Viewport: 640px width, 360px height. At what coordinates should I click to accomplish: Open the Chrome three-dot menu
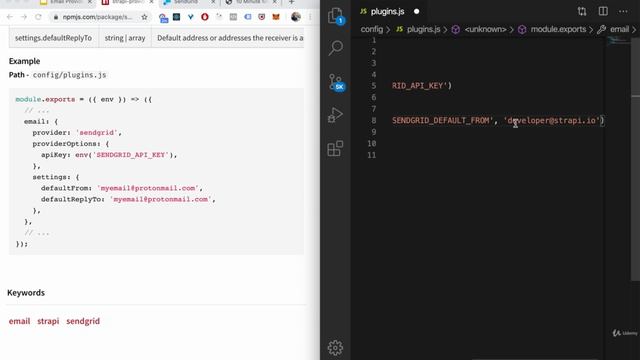tap(310, 17)
